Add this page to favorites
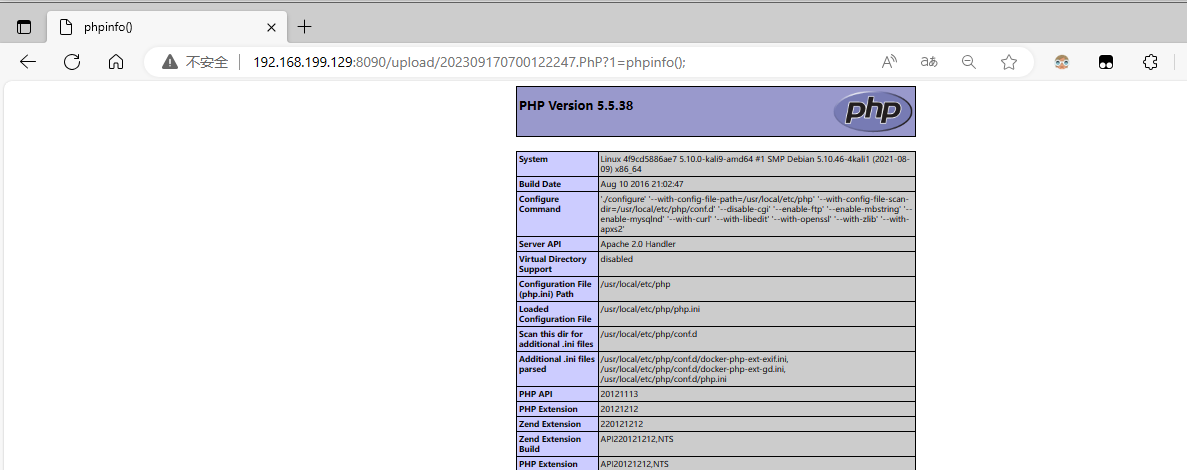The height and width of the screenshot is (470, 1187). pyautogui.click(x=1008, y=62)
